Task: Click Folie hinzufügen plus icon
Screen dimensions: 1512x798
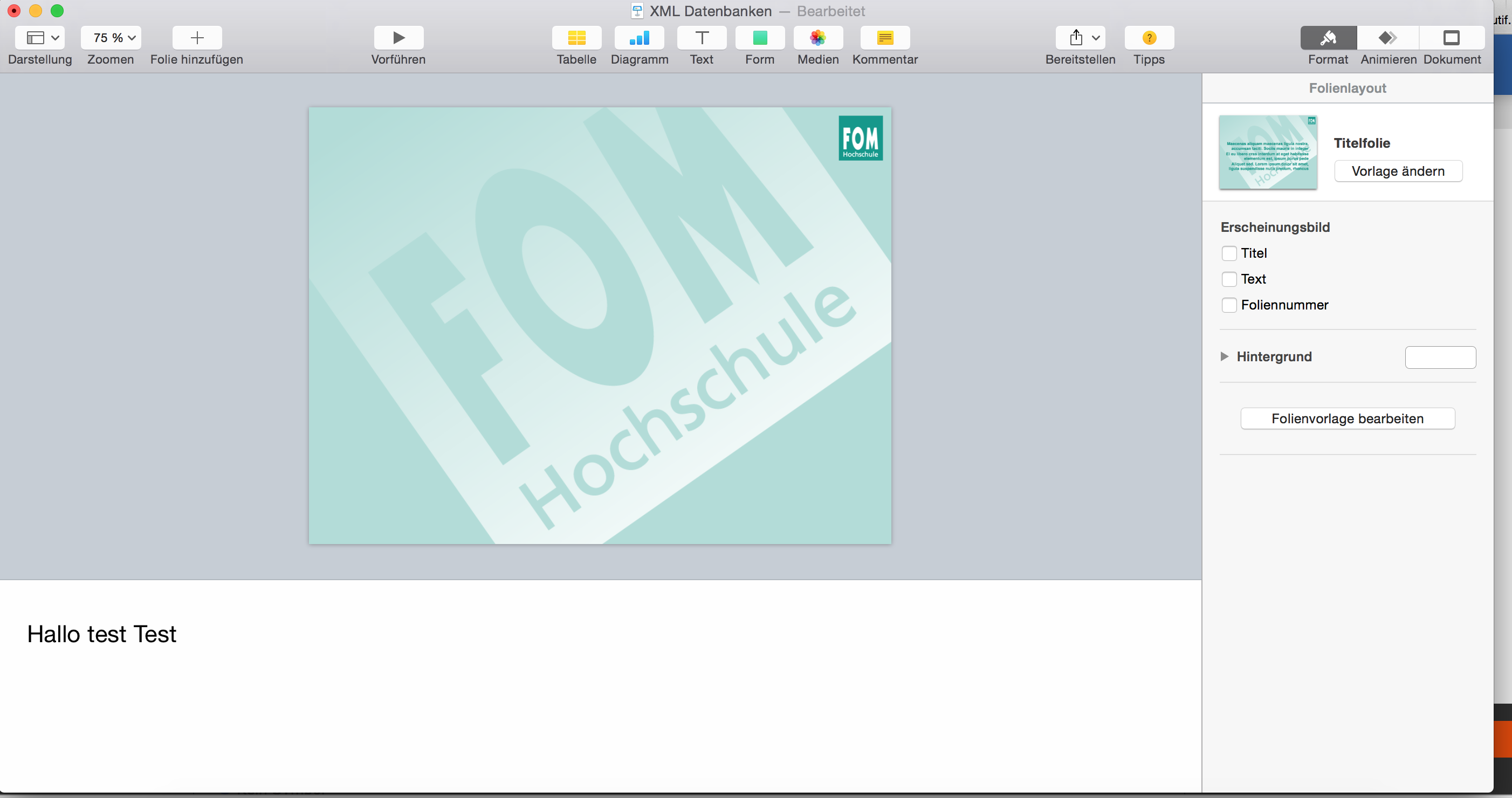Action: point(197,38)
